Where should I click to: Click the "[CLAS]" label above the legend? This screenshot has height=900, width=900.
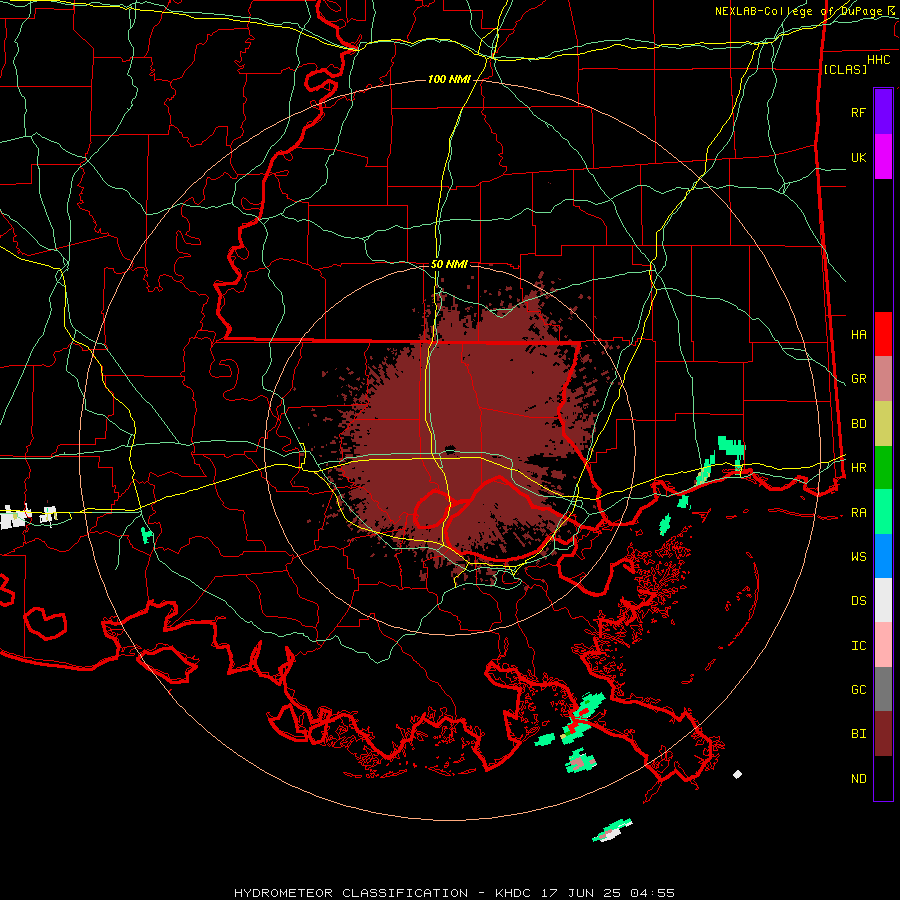[845, 69]
